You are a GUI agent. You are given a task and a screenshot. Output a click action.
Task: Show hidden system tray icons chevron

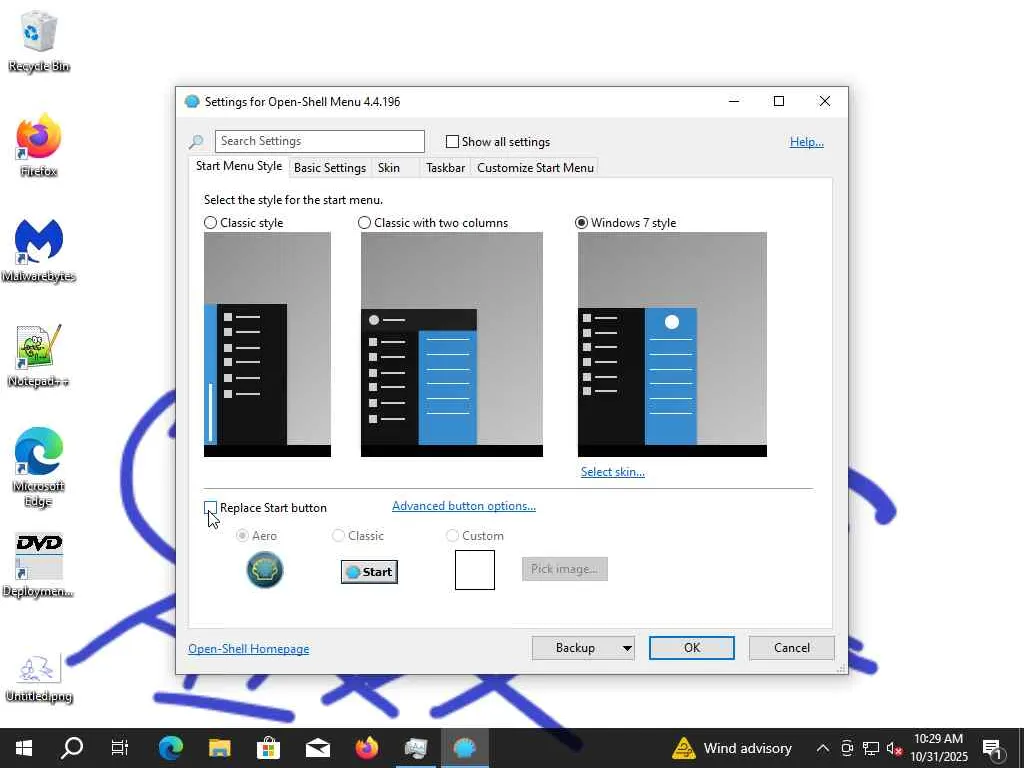tap(823, 748)
